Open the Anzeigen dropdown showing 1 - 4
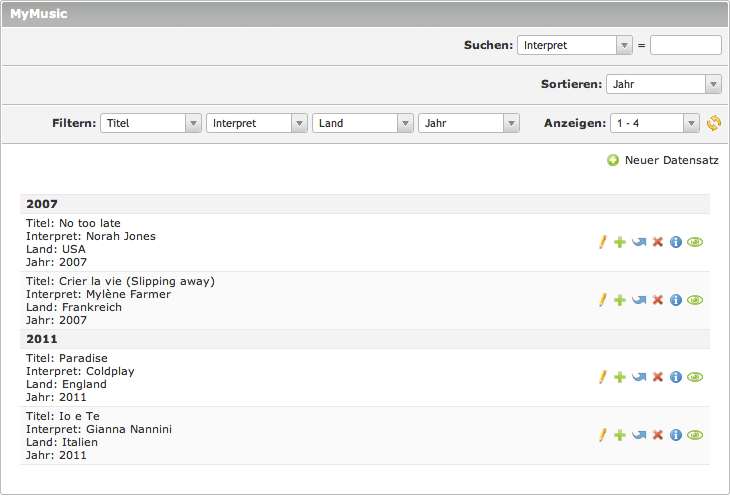Image resolution: width=730 pixels, height=500 pixels. tap(655, 123)
